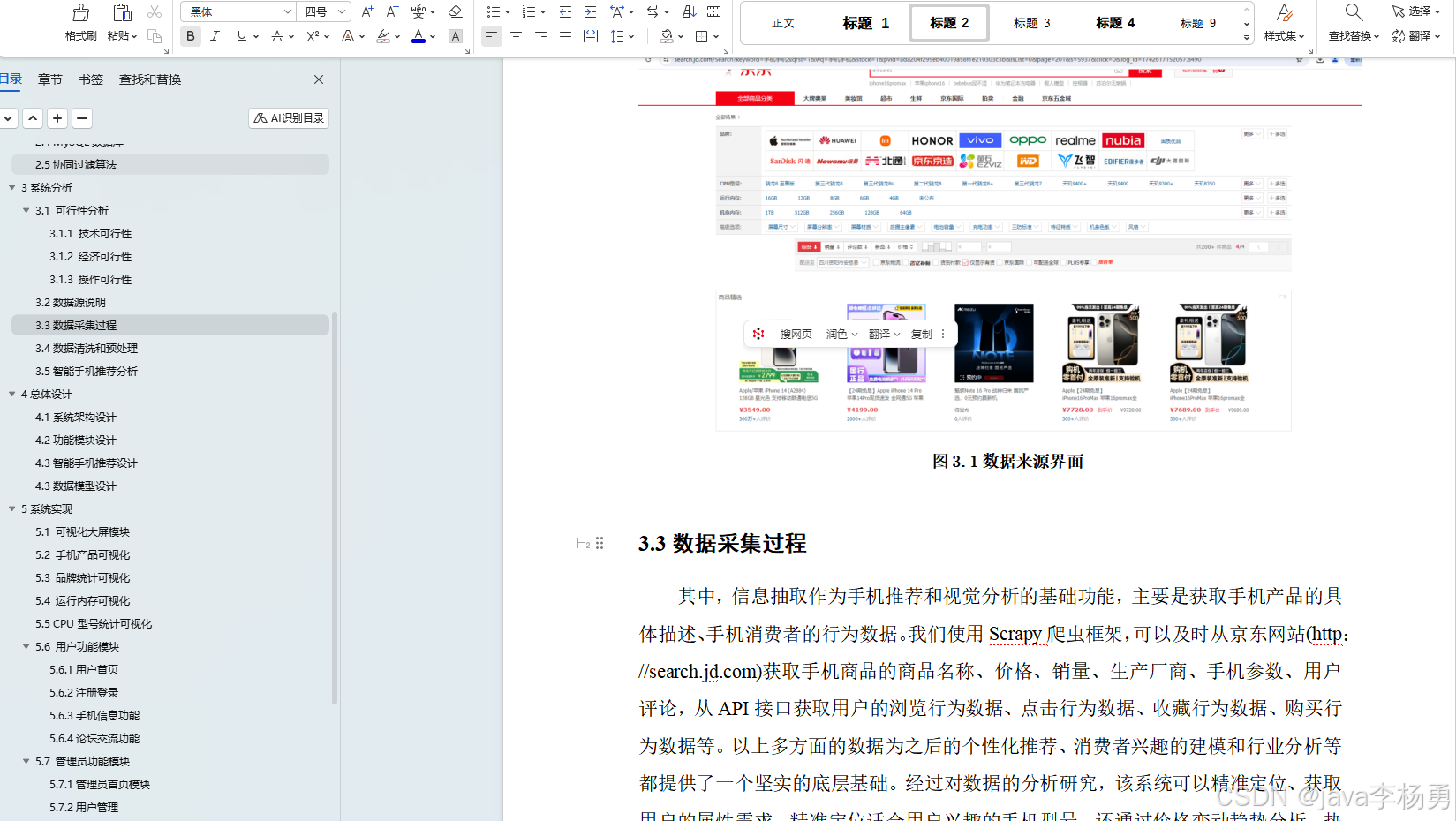
Task: Click the plus (promote level) outline button
Action: (57, 118)
